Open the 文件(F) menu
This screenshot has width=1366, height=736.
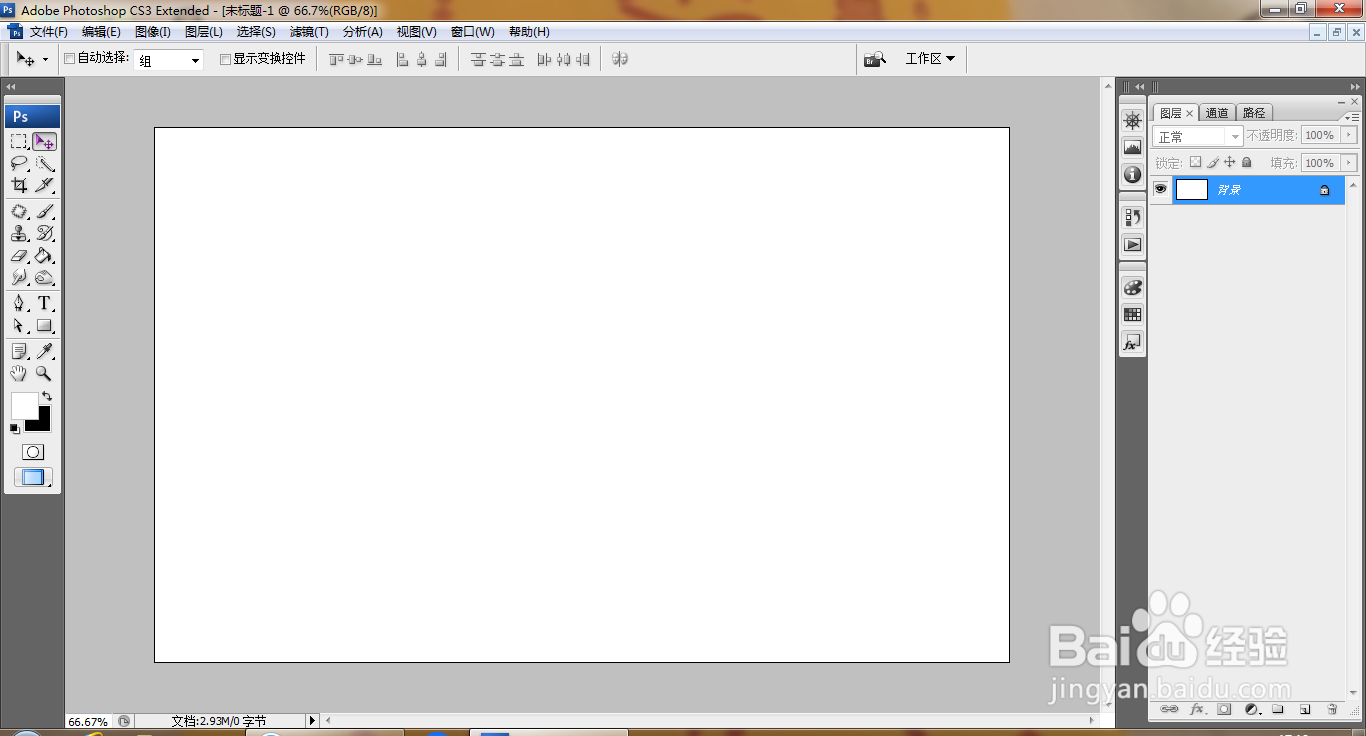coord(49,32)
